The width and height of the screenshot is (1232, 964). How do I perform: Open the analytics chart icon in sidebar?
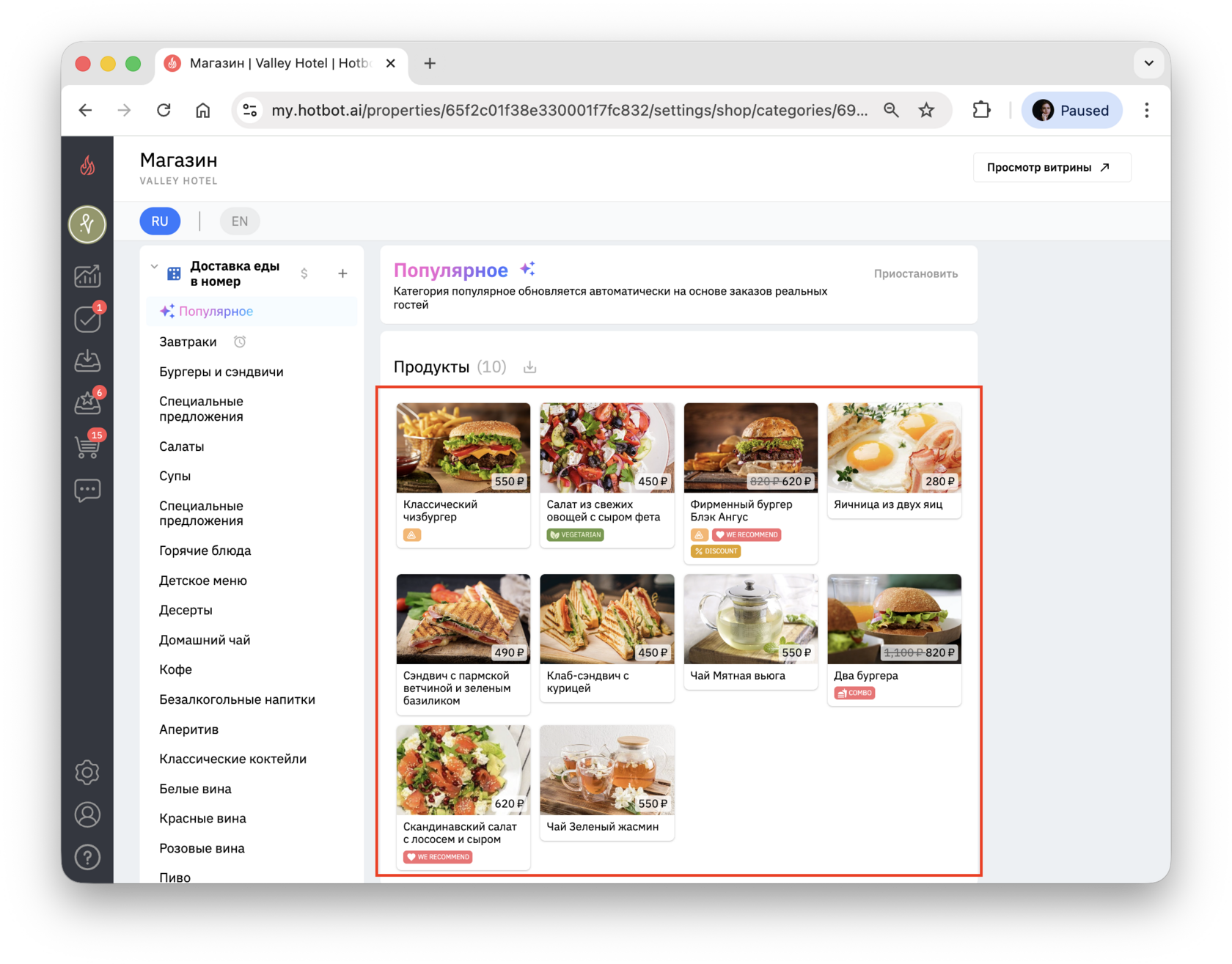click(x=87, y=276)
